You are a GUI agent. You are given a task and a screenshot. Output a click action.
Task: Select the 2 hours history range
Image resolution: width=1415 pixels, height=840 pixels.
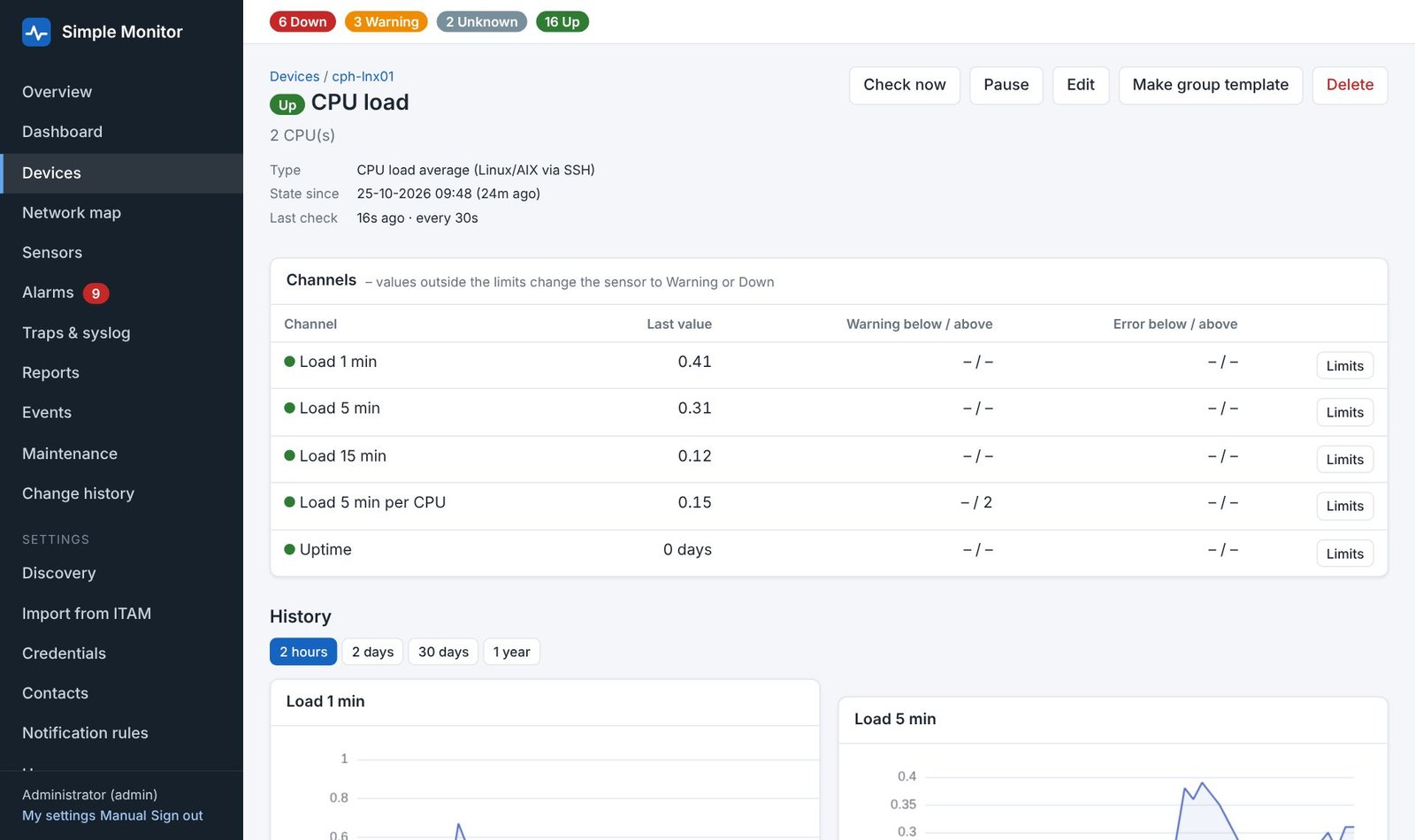pos(303,652)
